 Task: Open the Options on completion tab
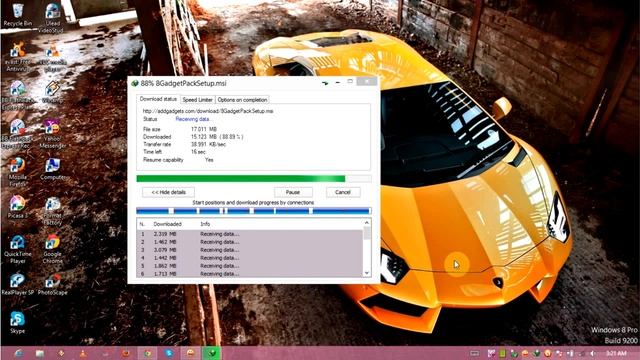click(242, 100)
